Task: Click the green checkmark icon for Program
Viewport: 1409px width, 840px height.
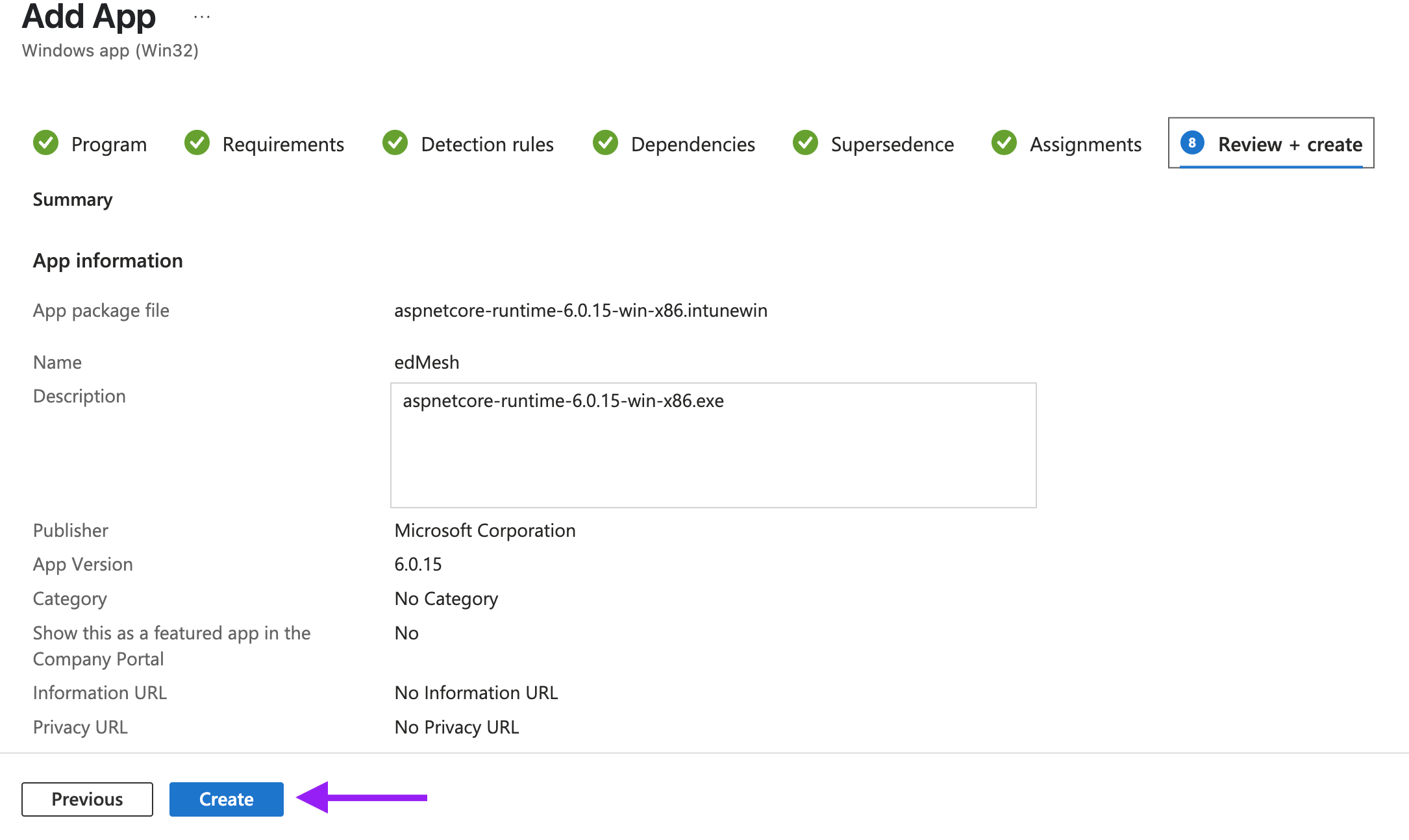Action: [45, 143]
